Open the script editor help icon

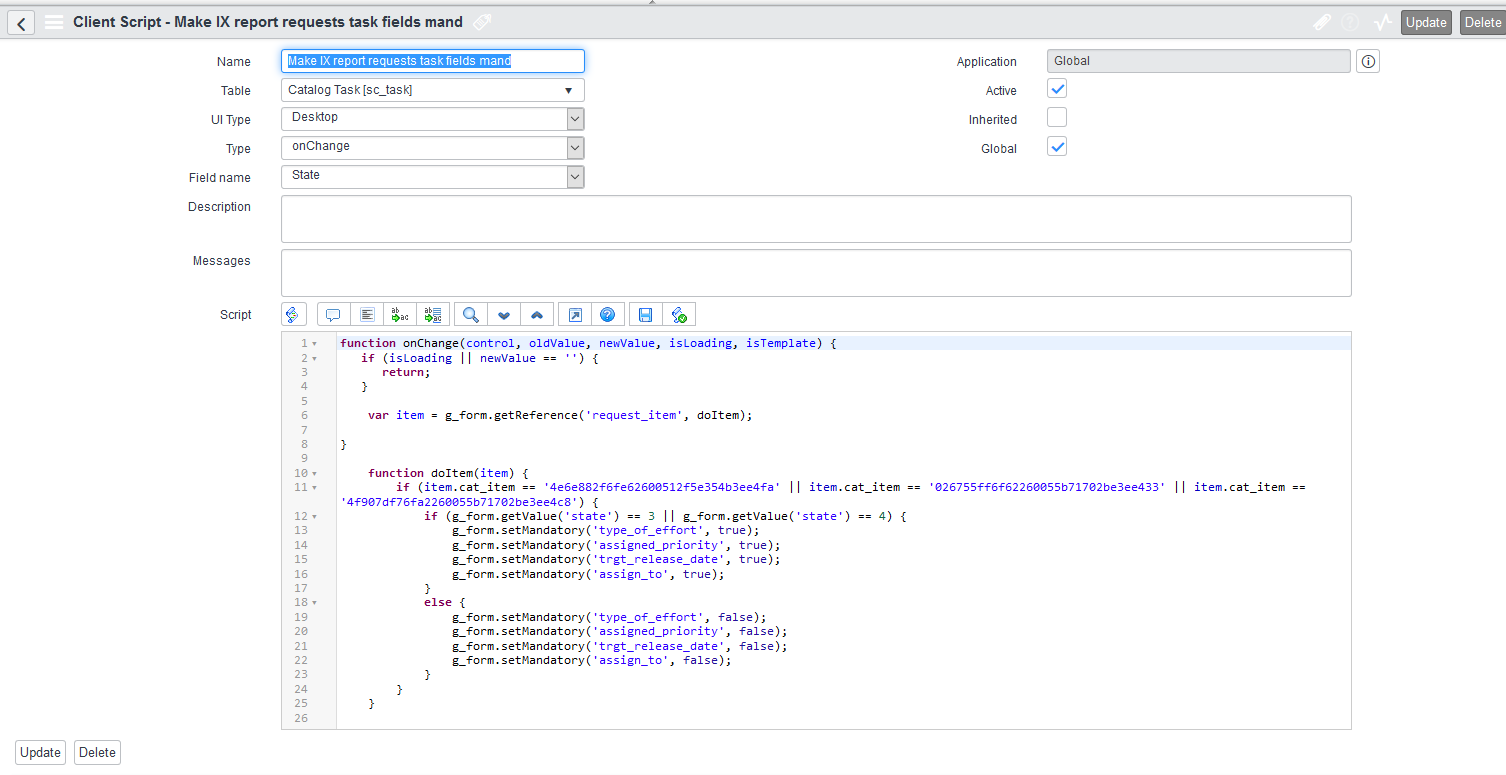607,315
